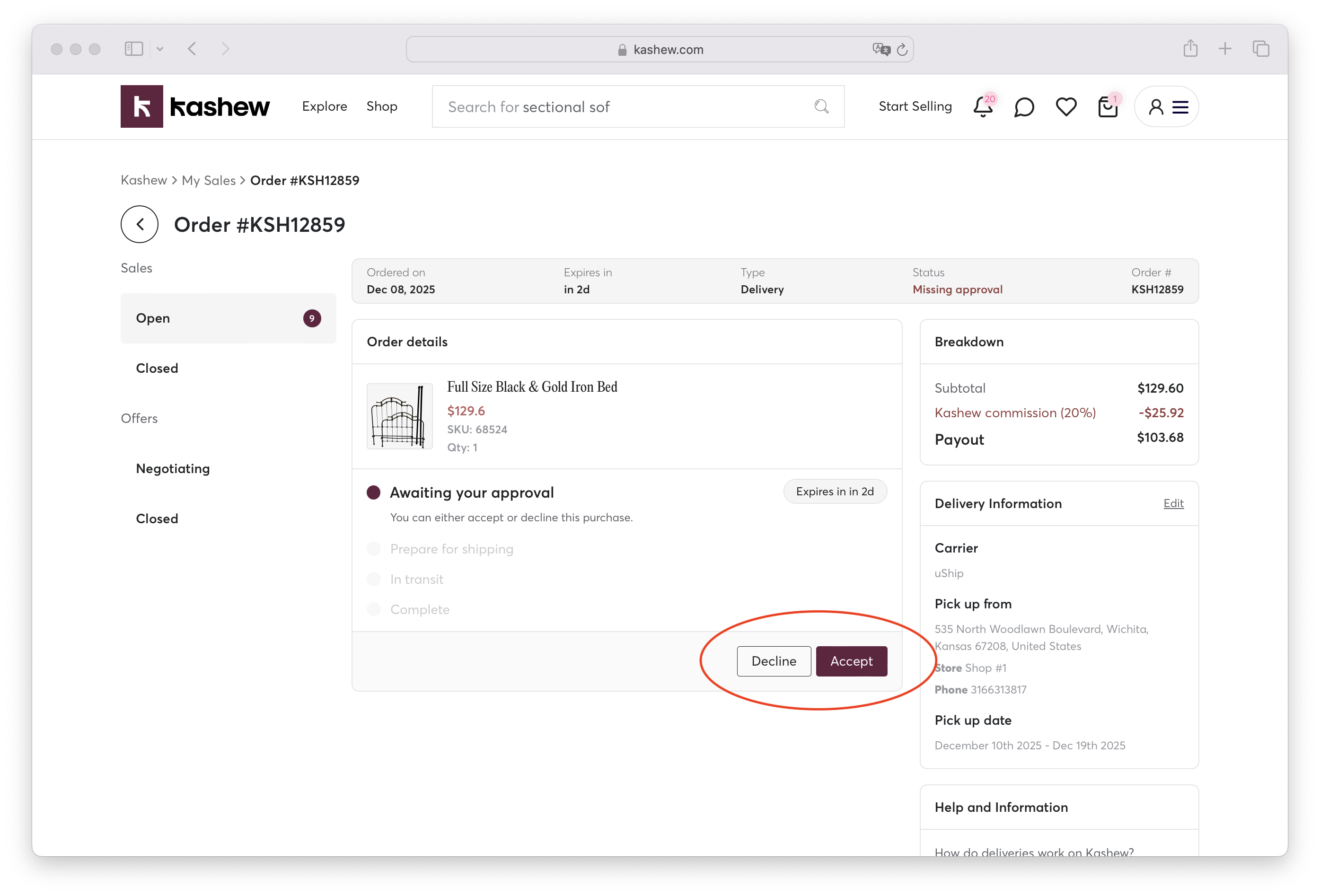The width and height of the screenshot is (1320, 896).
Task: Click the Safari share icon
Action: [1190, 49]
